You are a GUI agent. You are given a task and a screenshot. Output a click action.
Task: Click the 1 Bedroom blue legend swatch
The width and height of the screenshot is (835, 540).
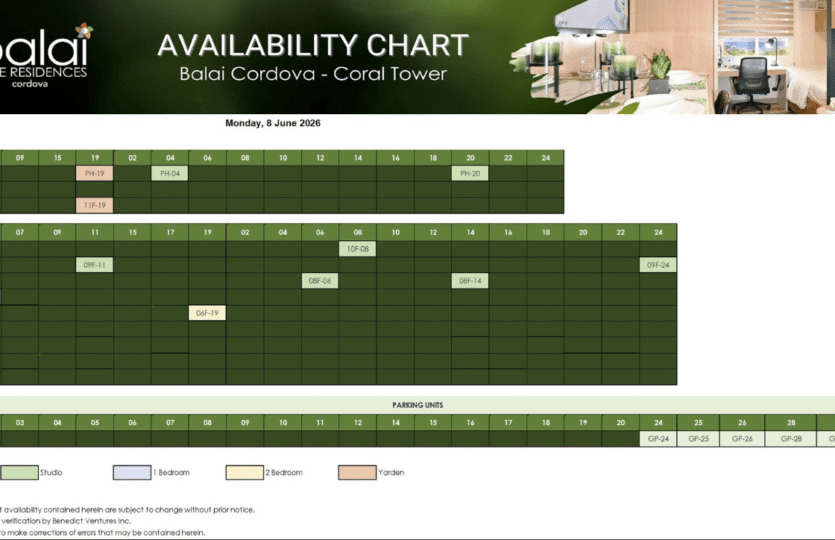click(132, 472)
